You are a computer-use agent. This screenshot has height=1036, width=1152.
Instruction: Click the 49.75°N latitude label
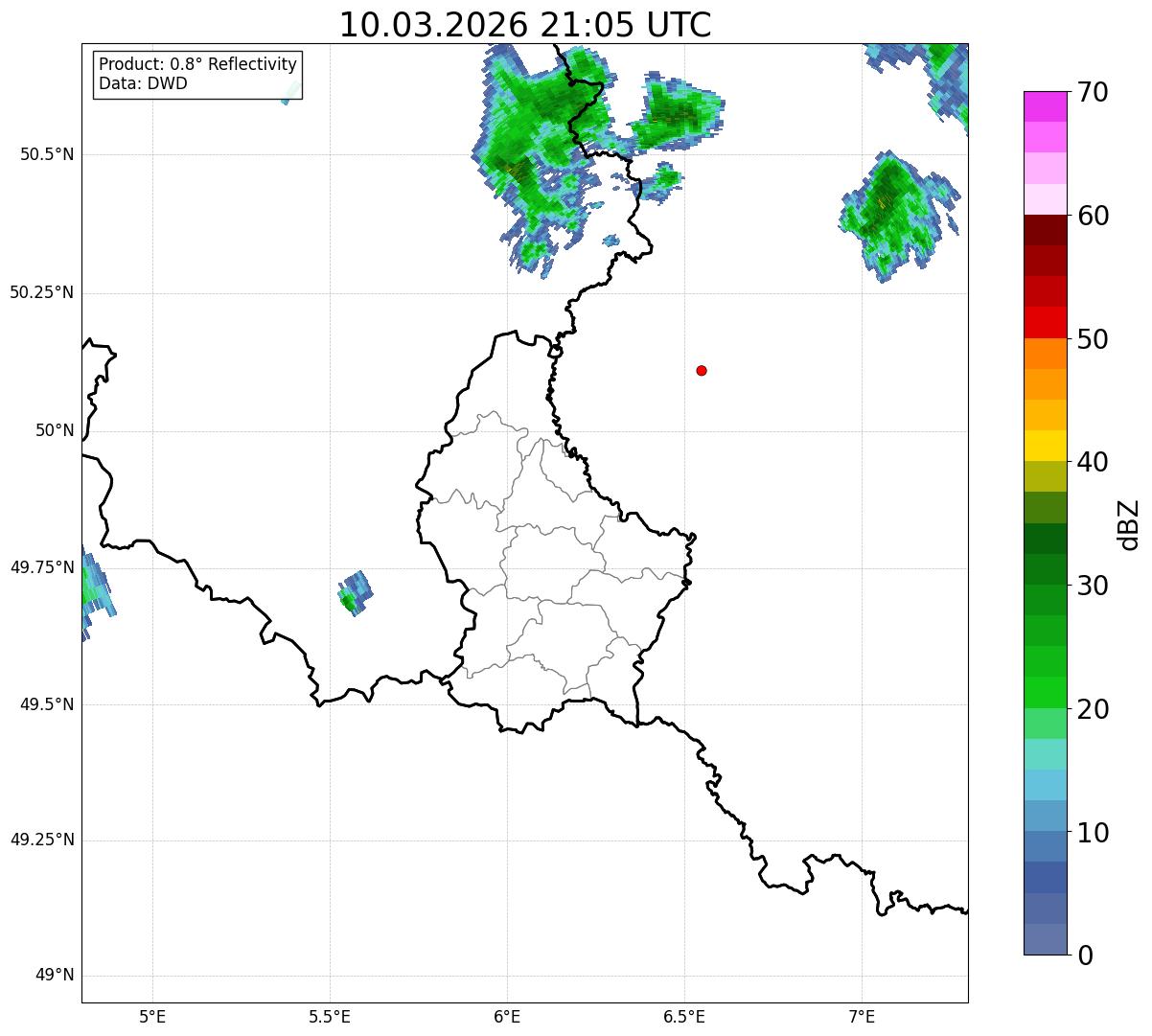click(42, 567)
